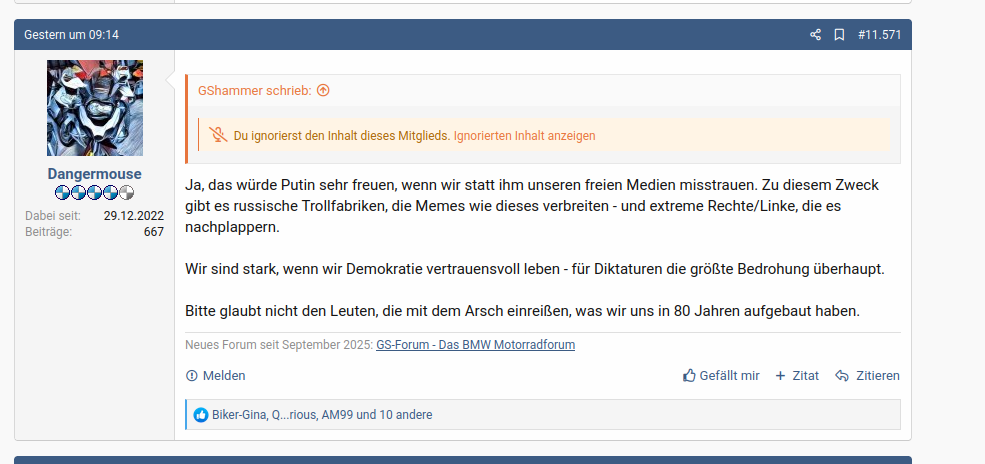This screenshot has height=464, width=985.
Task: Open the GS-Forum BMW Motorradforum signature link
Action: click(475, 345)
